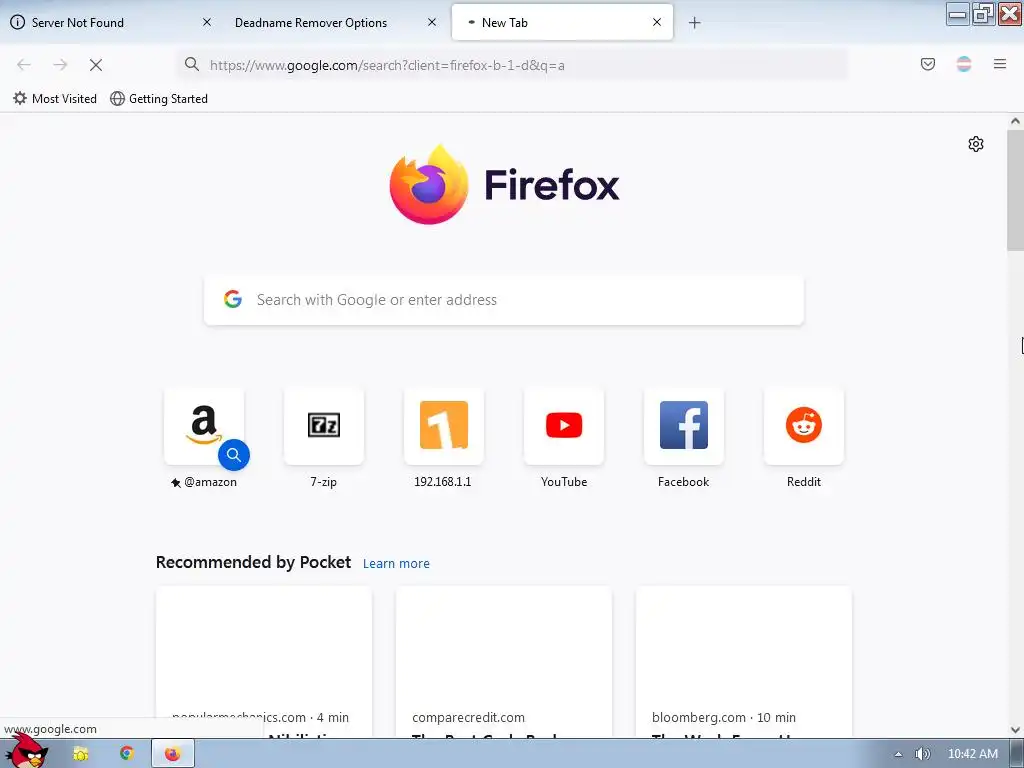Click Learn more Pocket link
The height and width of the screenshot is (768, 1024).
tap(396, 564)
